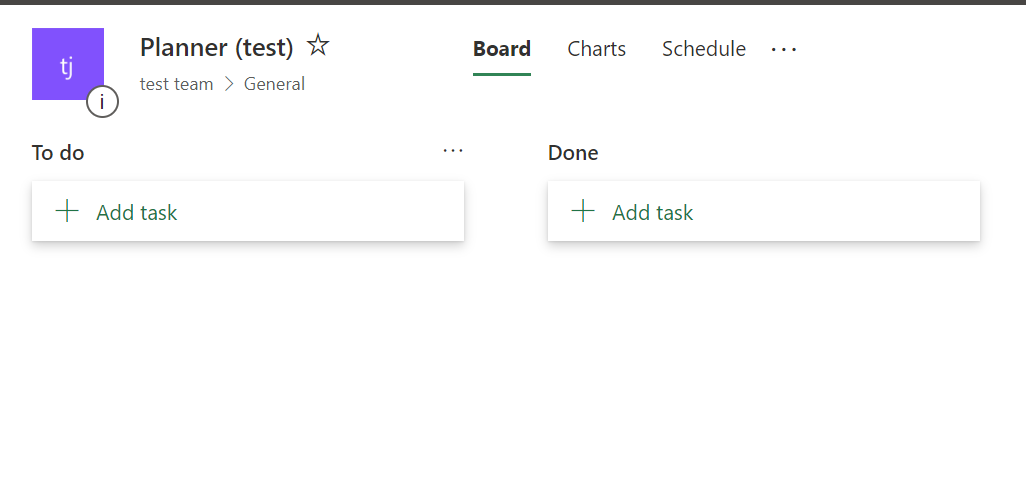
Task: Open the test team breadcrumb link
Action: (x=176, y=84)
